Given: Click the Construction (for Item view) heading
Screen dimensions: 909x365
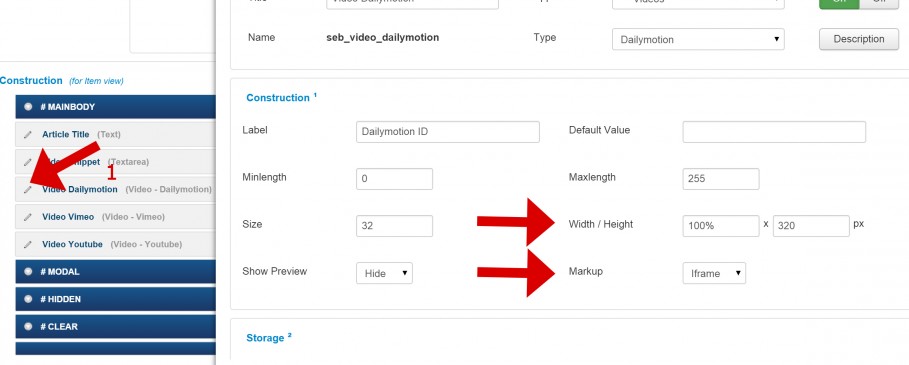Looking at the screenshot, I should point(61,81).
